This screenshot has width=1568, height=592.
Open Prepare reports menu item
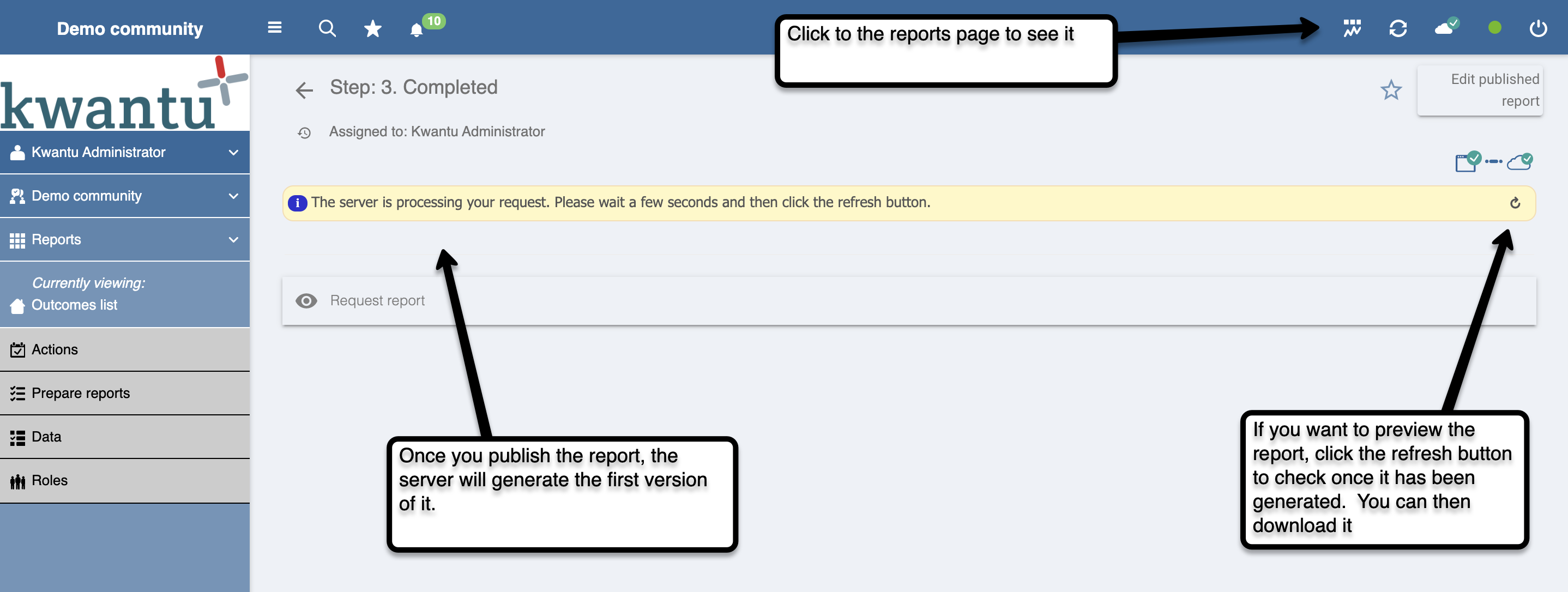80,393
